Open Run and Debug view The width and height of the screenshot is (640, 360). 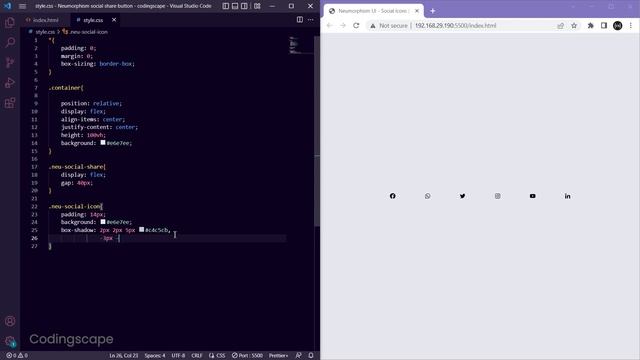(10, 82)
